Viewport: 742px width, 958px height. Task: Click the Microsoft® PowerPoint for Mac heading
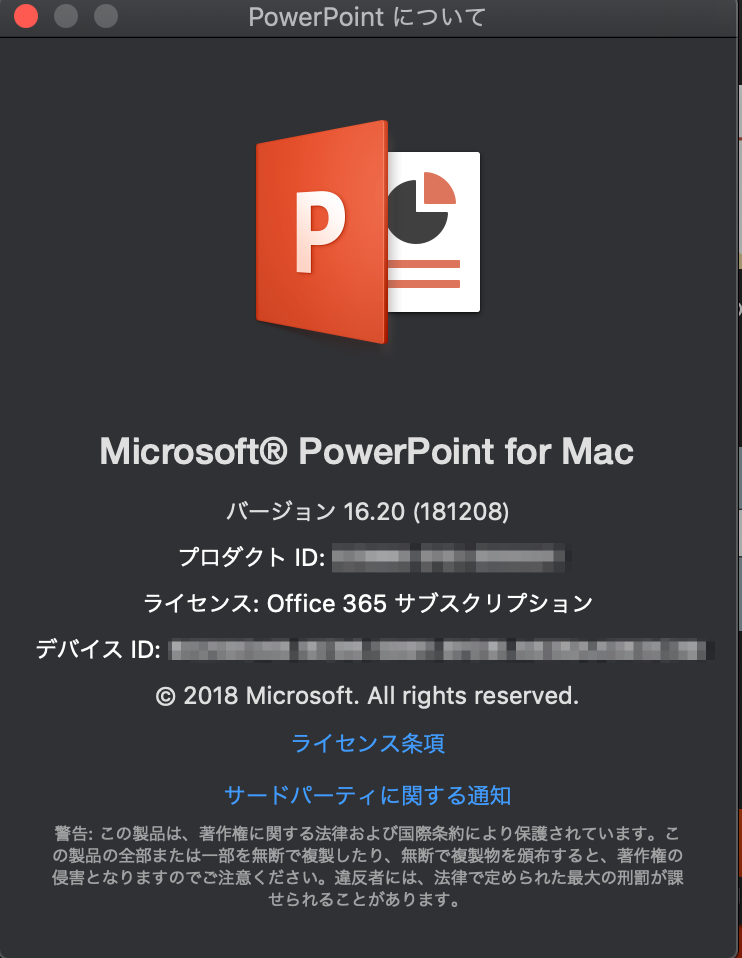click(367, 451)
